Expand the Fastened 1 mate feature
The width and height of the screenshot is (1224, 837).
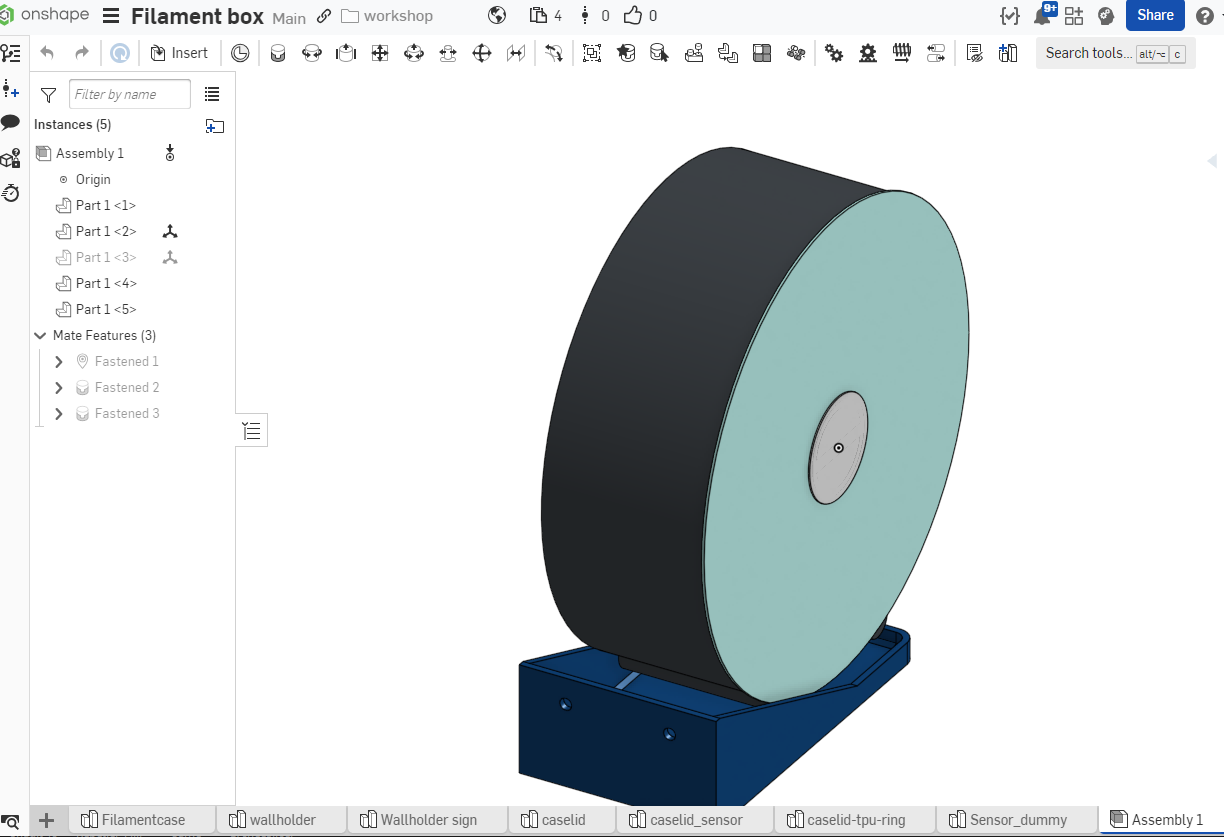pos(58,361)
